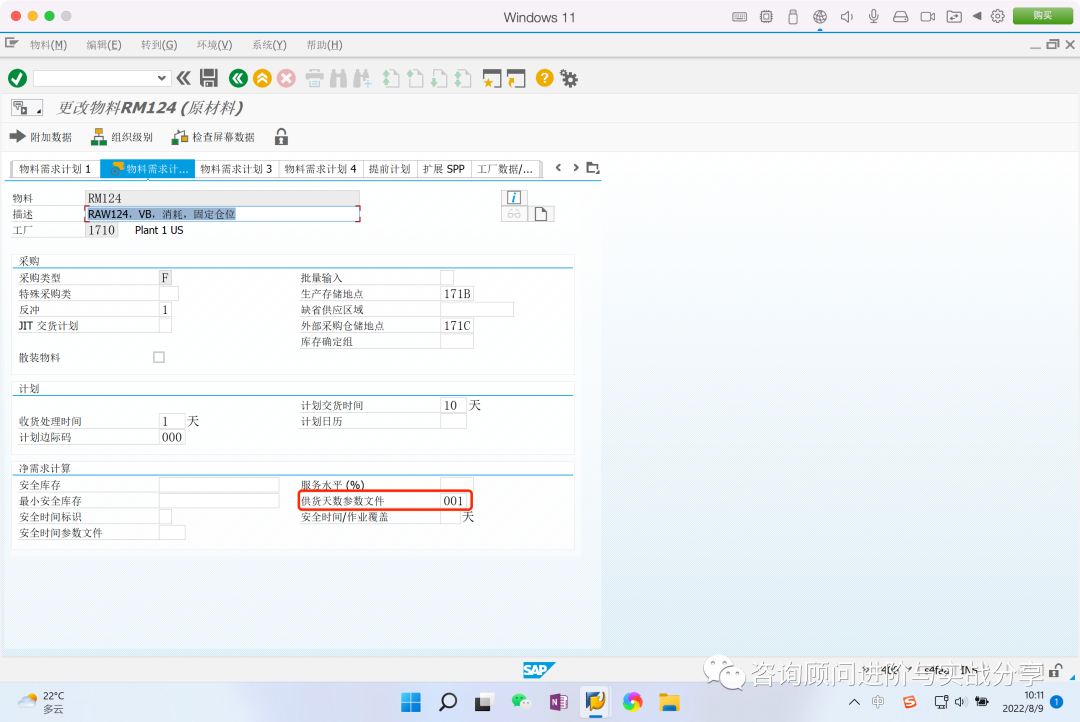Switch to 提前计划 tab
Viewport: 1080px width, 722px height.
(x=389, y=169)
